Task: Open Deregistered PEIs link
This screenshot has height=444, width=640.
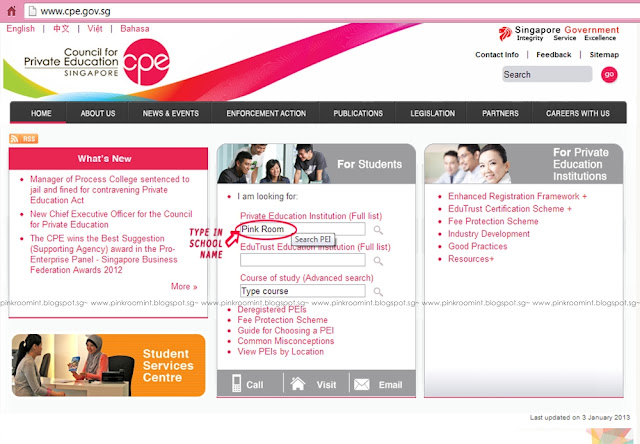Action: point(272,310)
